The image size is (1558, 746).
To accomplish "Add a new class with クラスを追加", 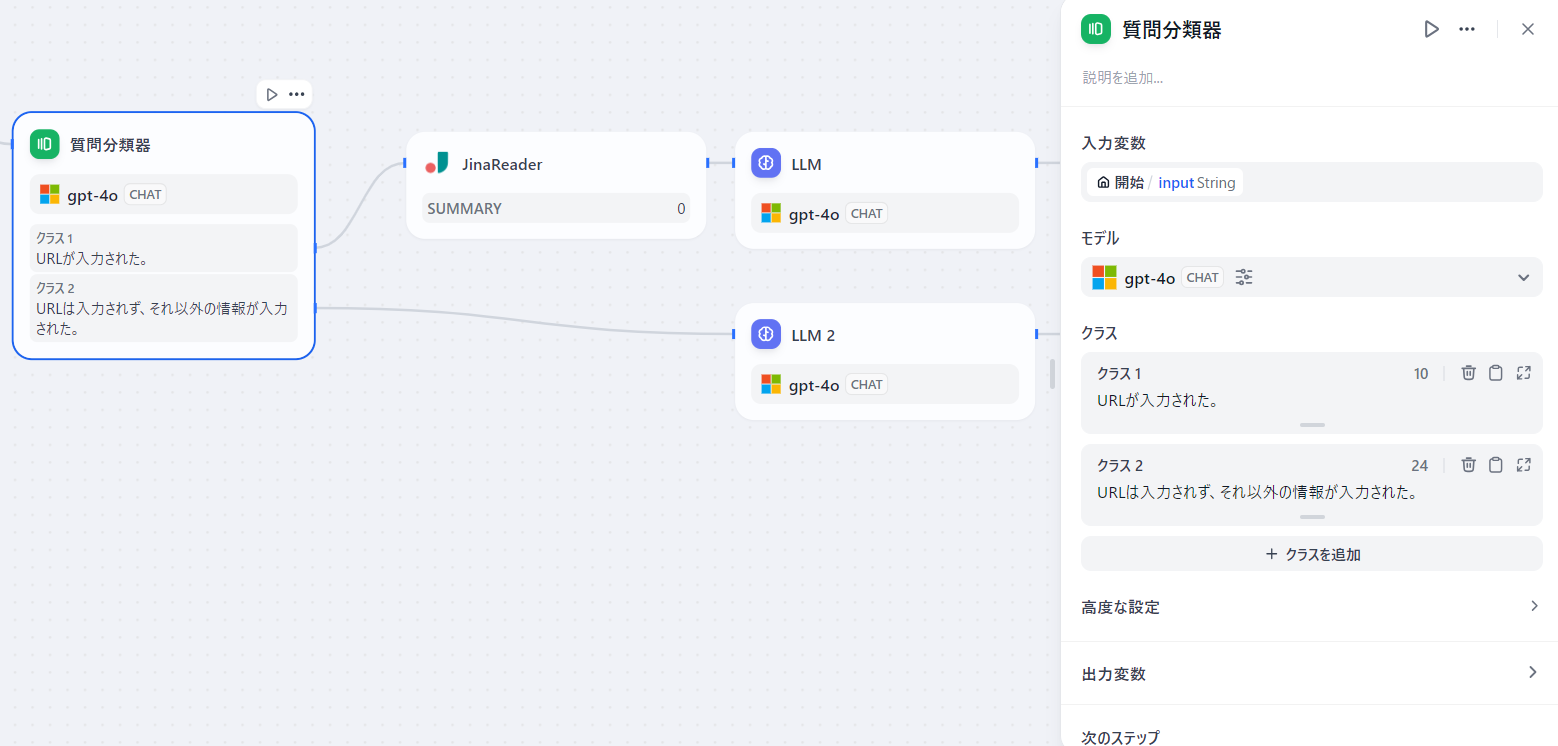I will pos(1311,554).
